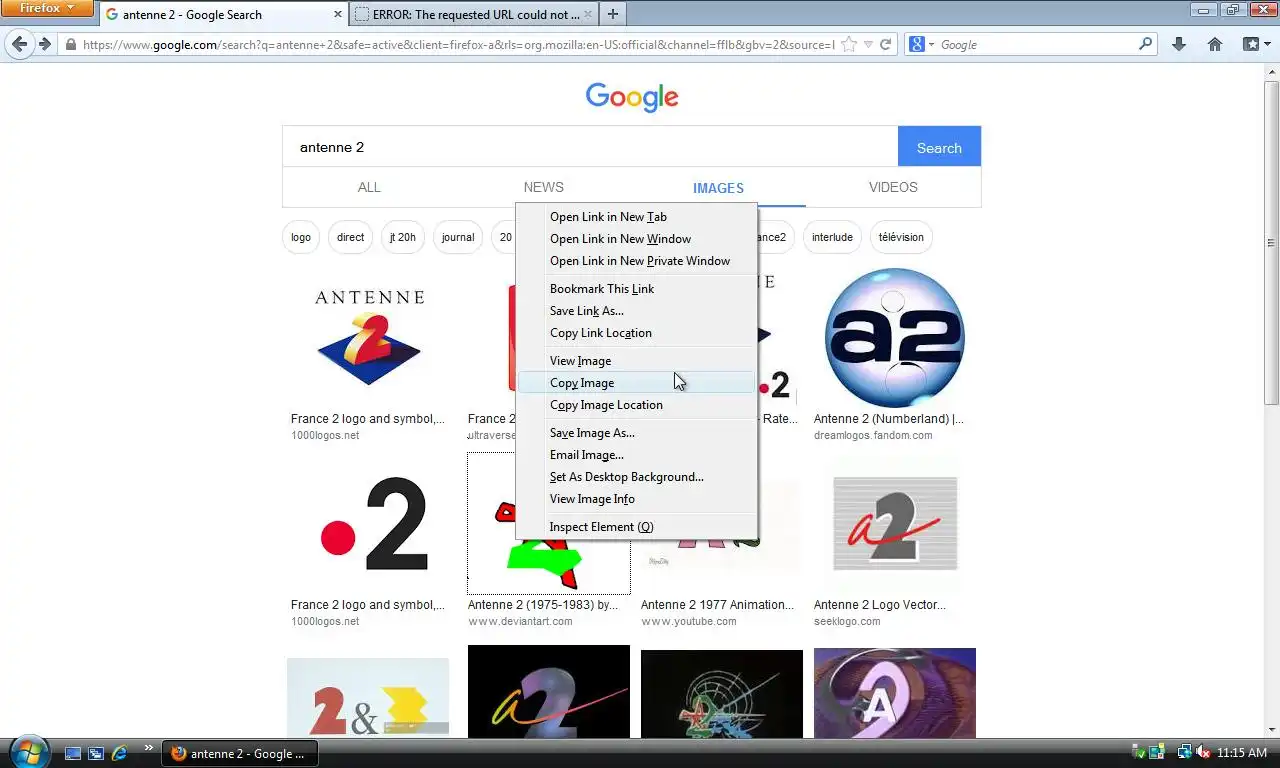
Task: Open the seeklogo.com source link
Action: (847, 622)
